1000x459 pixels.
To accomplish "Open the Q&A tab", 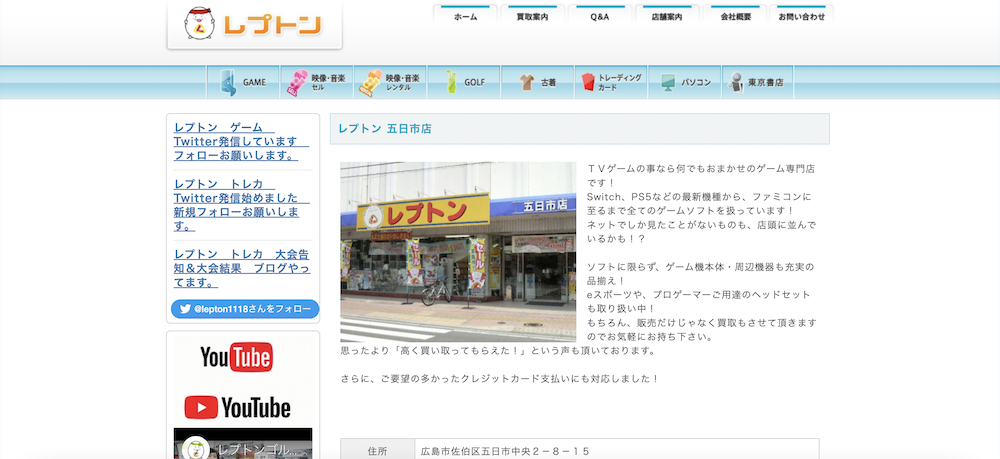I will 599,17.
